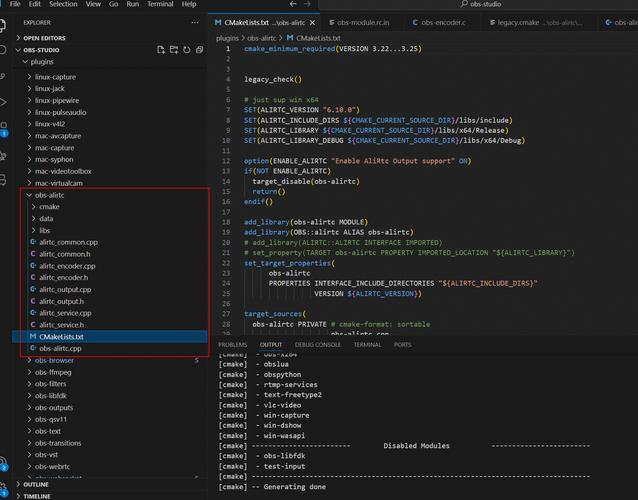Open the Explorer activity bar icon

tap(2, 25)
